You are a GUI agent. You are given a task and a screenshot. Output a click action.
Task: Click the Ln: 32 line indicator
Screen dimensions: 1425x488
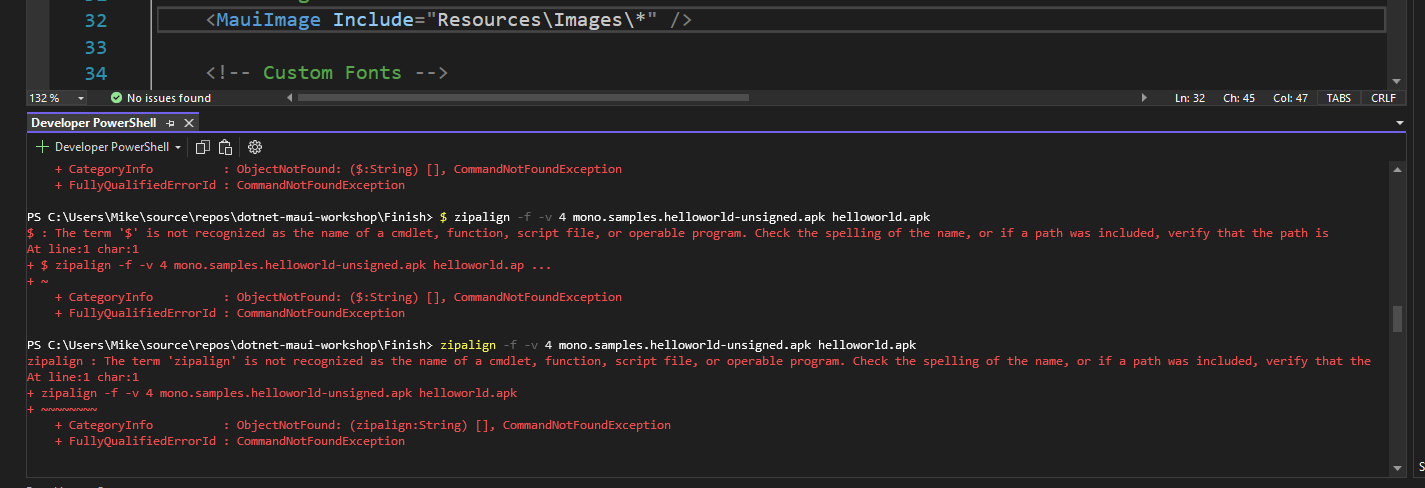(1190, 98)
